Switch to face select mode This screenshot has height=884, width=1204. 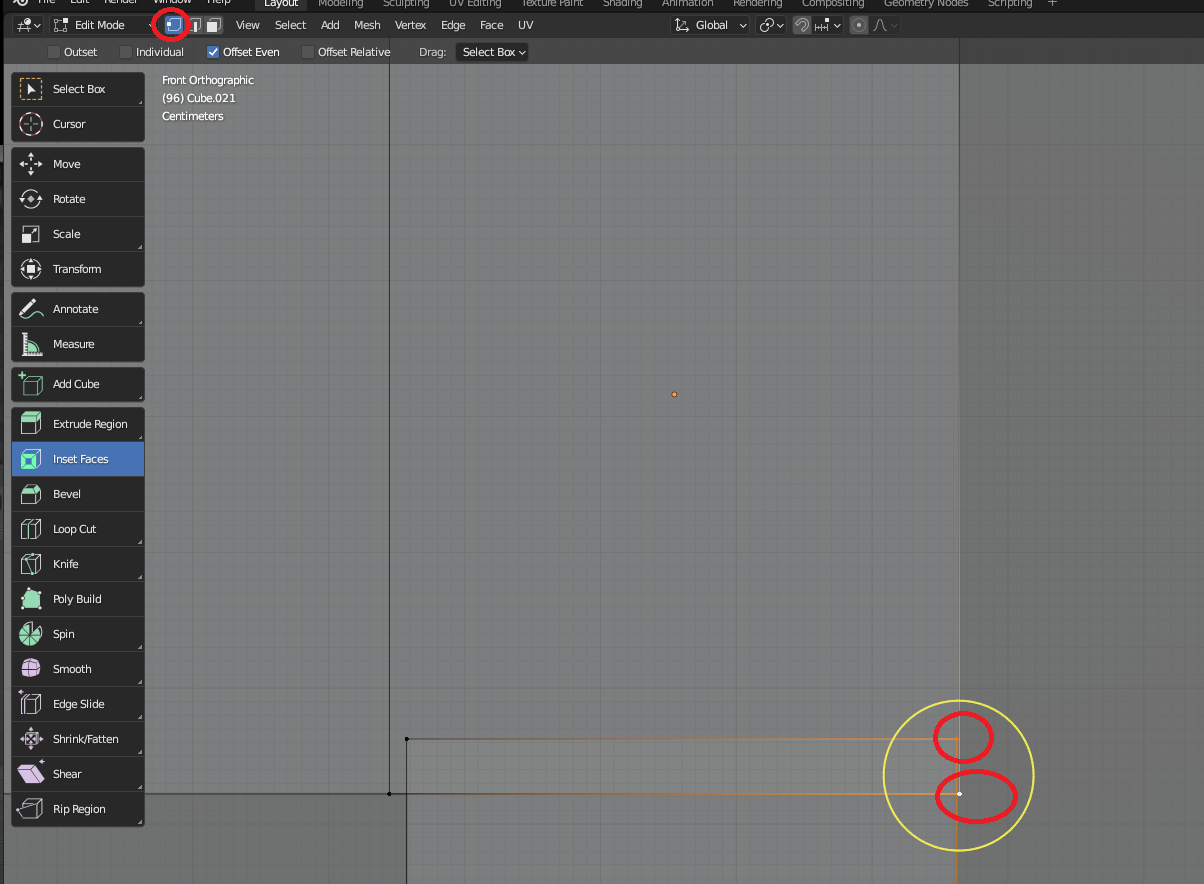click(x=214, y=25)
